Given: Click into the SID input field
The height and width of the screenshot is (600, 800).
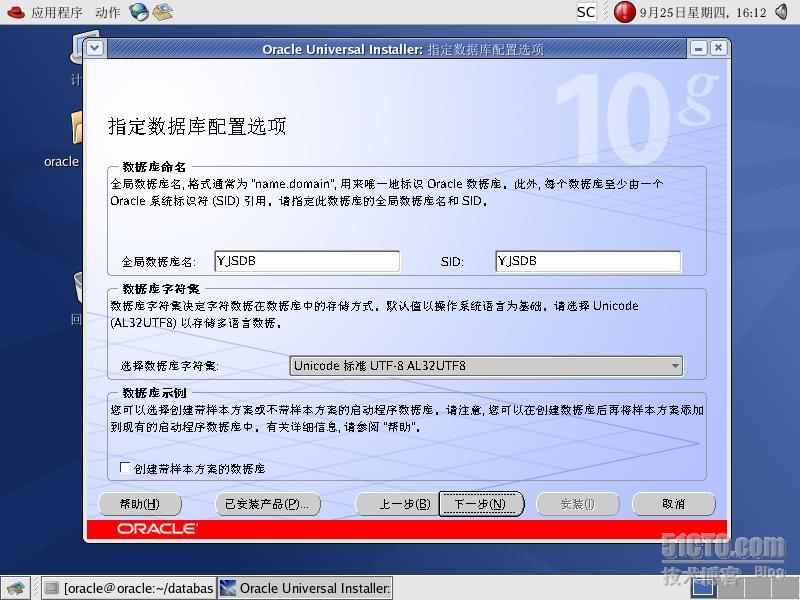Looking at the screenshot, I should 588,261.
